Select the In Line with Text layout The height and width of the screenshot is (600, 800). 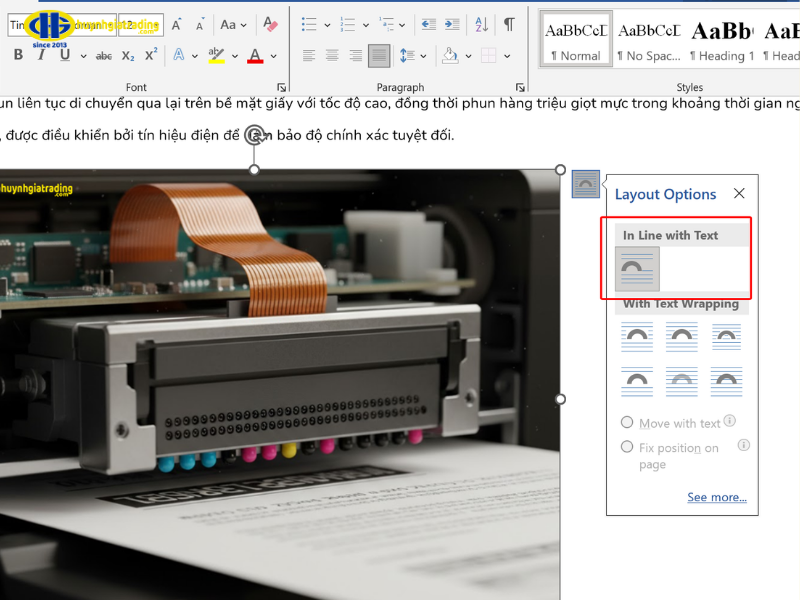(637, 269)
